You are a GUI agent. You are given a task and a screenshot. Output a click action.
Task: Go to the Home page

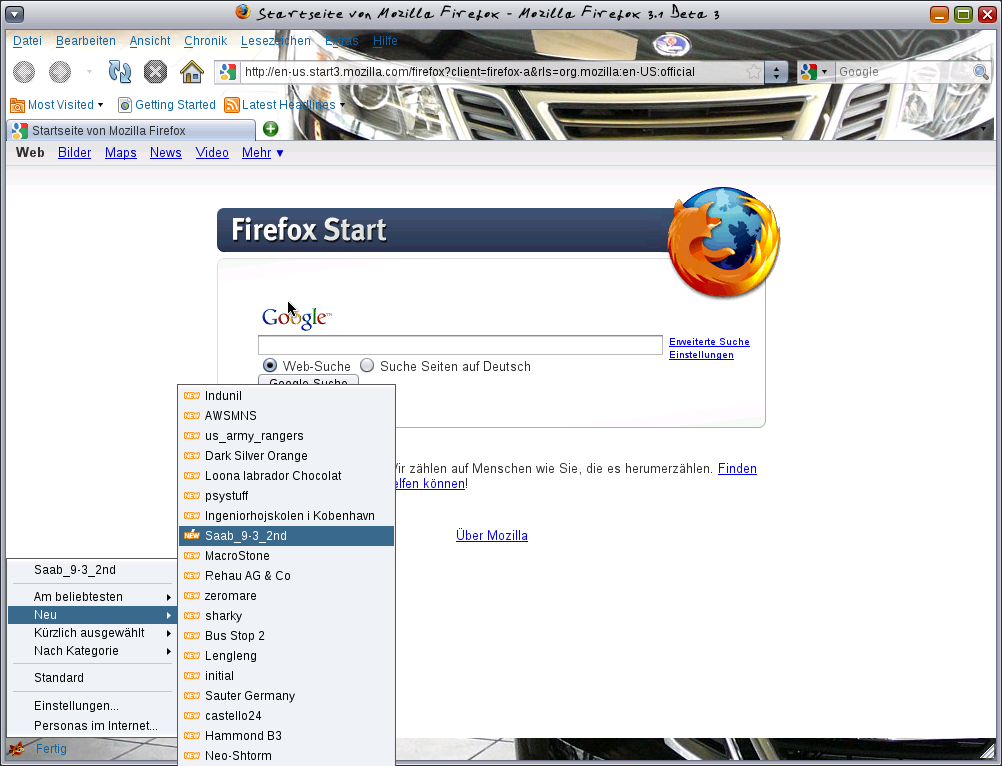(x=191, y=72)
